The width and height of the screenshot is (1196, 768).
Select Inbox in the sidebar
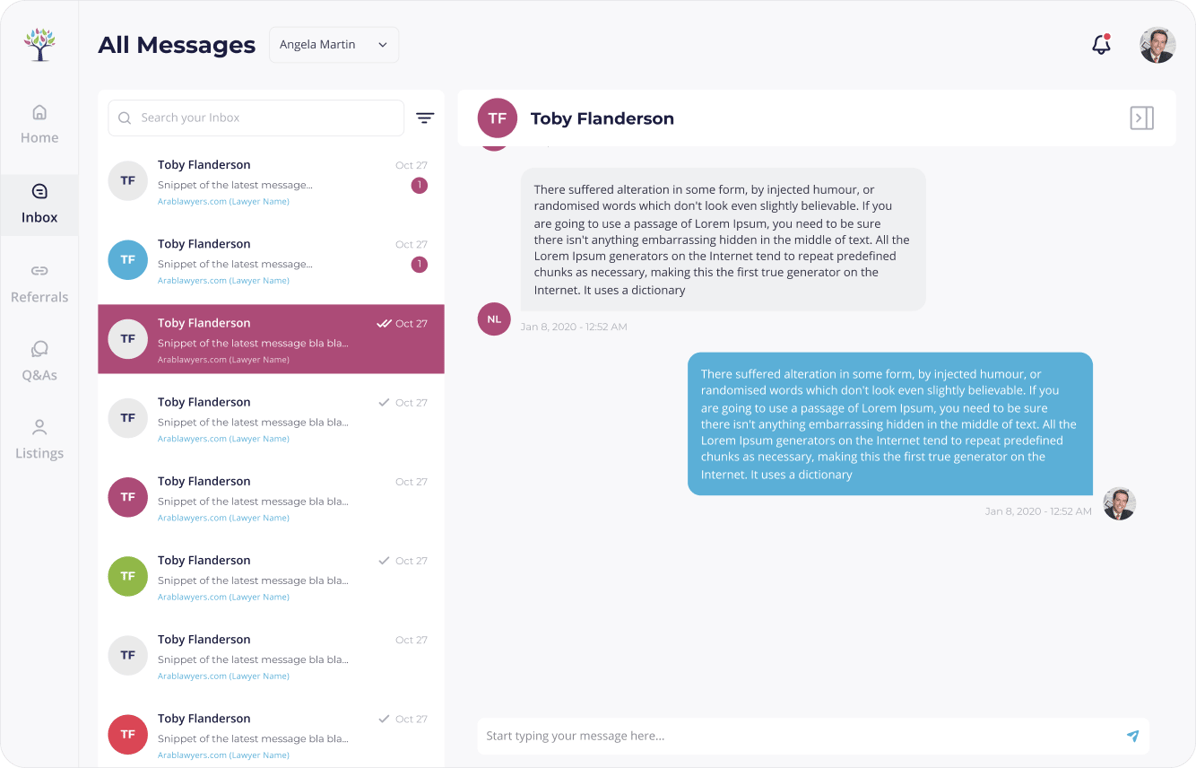pos(40,204)
